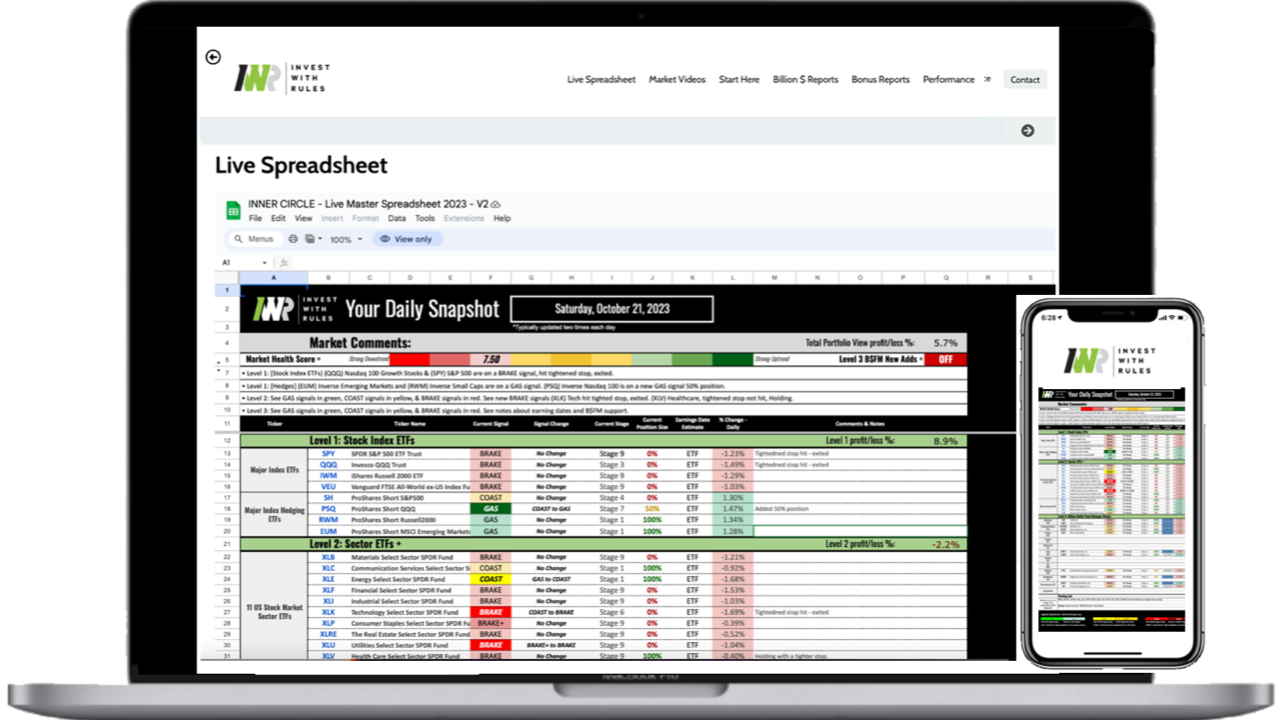Click the Market Health Score 7.50 cell
Screen dimensions: 1280x720
(490, 359)
